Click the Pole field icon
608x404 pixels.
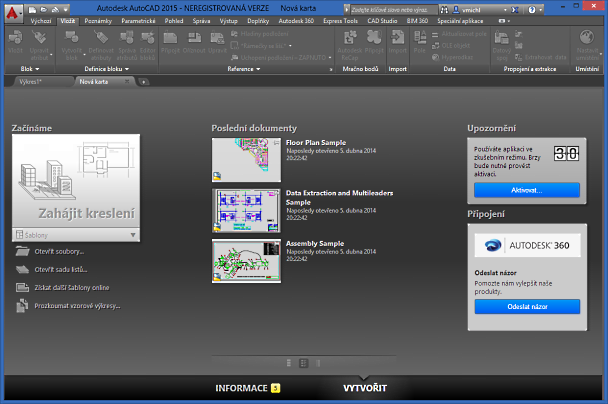[x=420, y=38]
